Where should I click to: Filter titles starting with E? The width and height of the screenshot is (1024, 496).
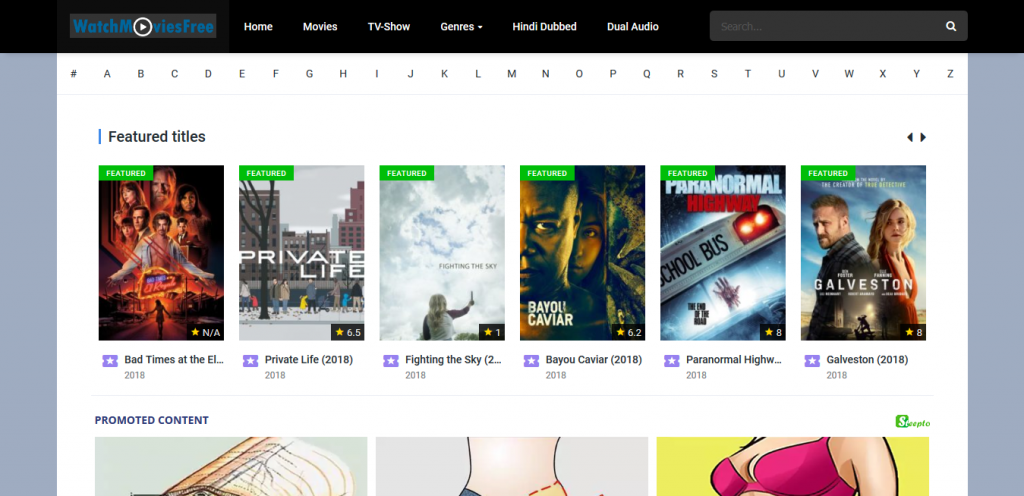(x=242, y=74)
